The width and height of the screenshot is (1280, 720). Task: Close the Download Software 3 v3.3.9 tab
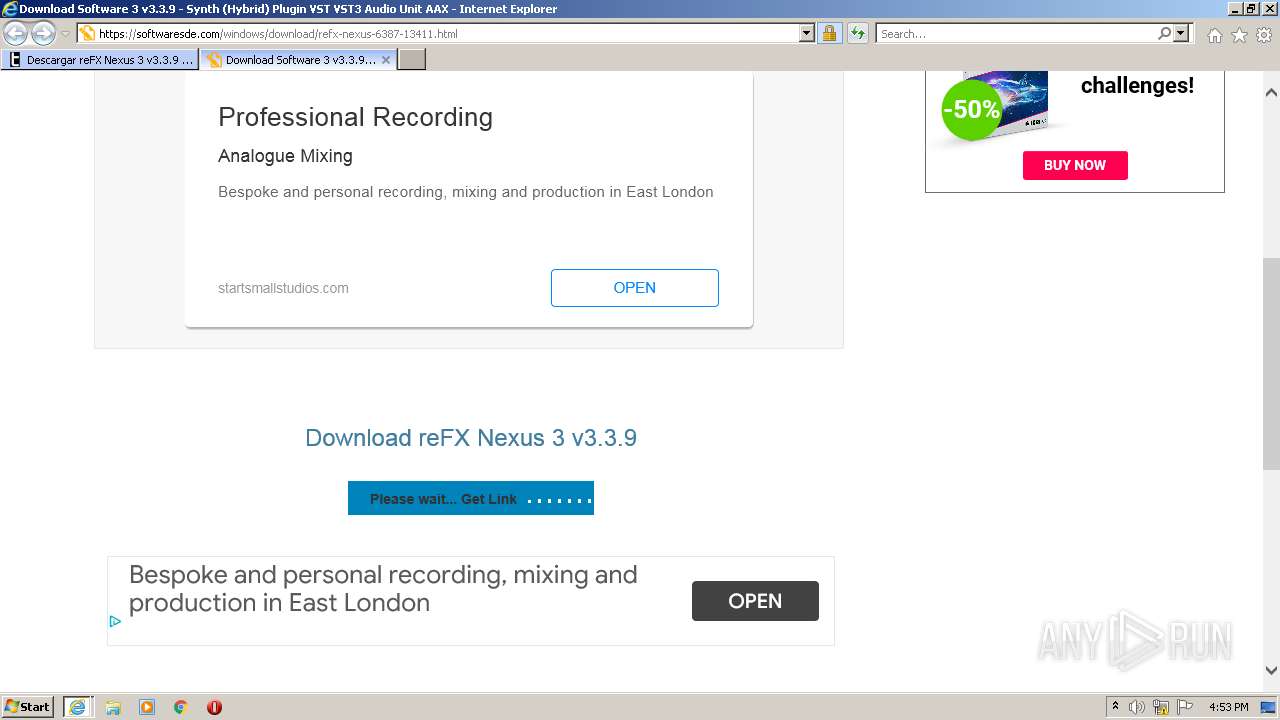coord(386,60)
